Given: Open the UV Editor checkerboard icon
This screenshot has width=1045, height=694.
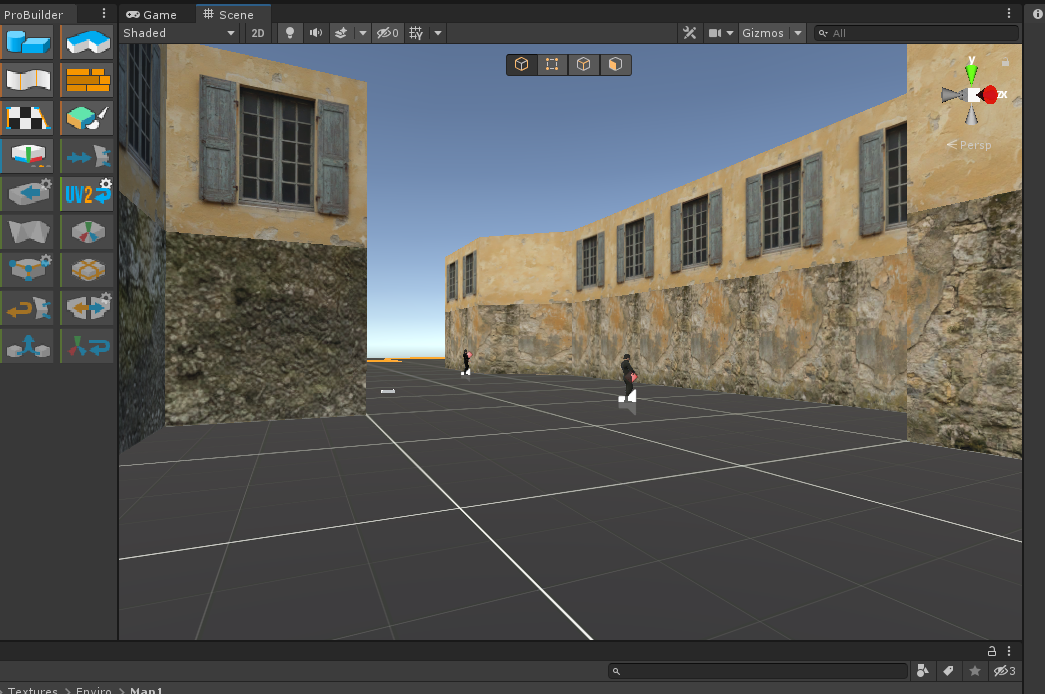Looking at the screenshot, I should (x=28, y=119).
